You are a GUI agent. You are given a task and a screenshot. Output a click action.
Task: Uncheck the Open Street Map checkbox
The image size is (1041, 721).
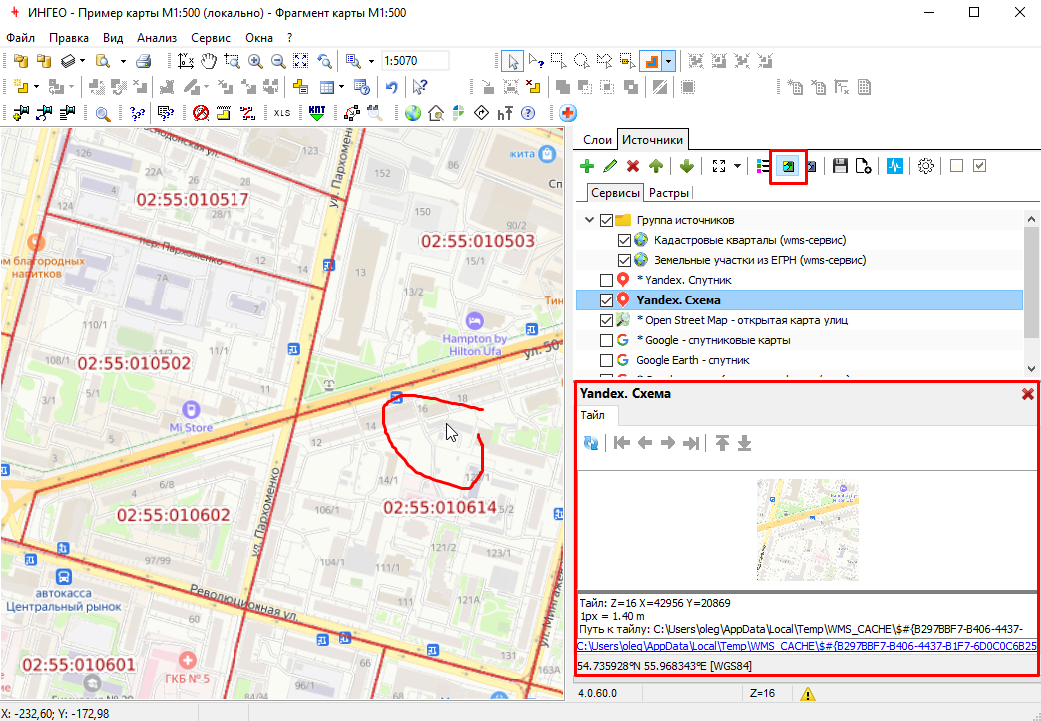(605, 320)
